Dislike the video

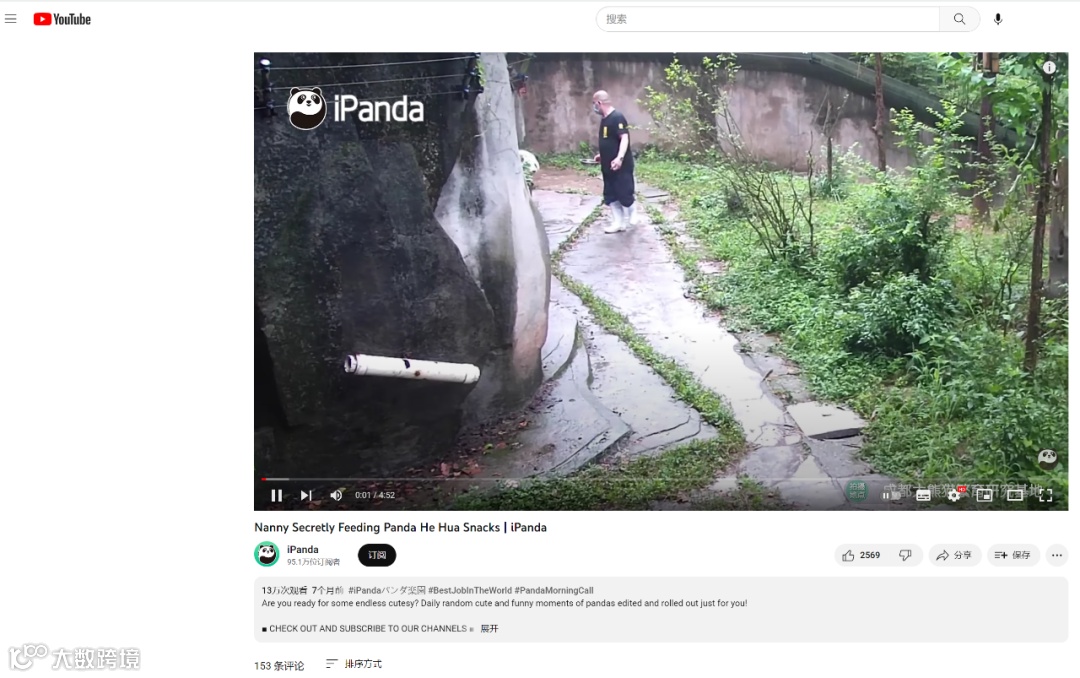pyautogui.click(x=906, y=555)
